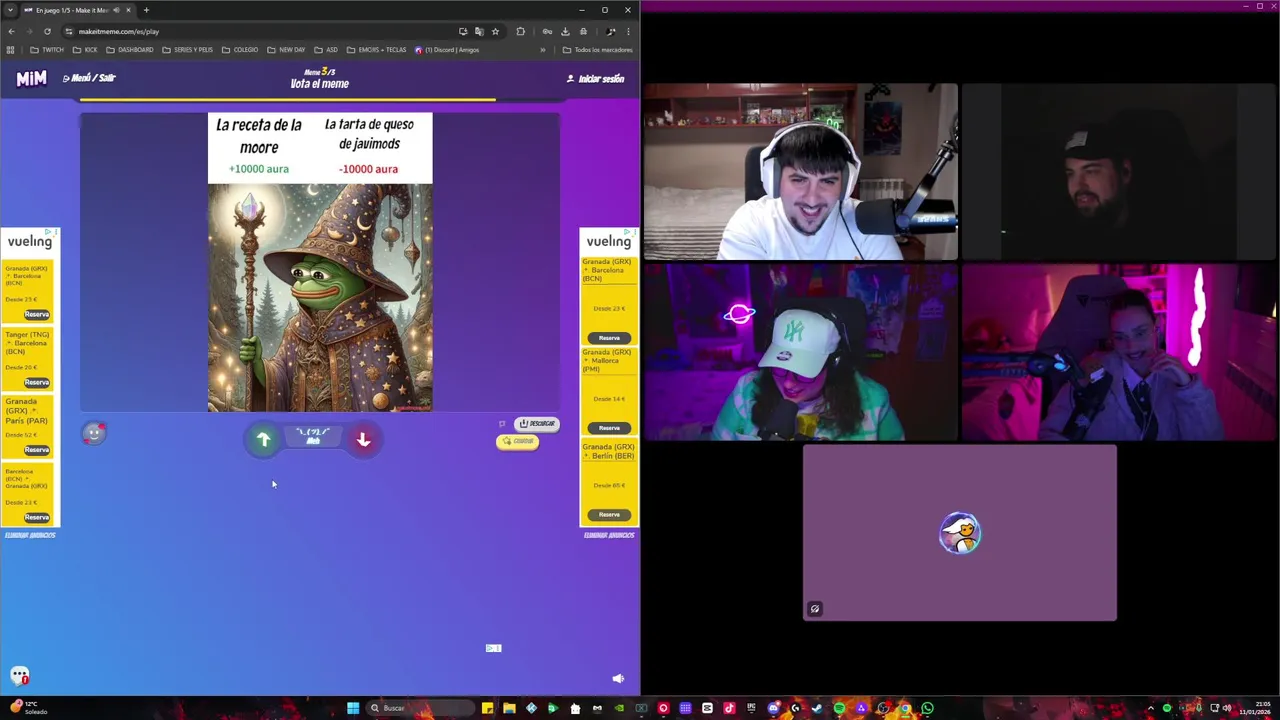Click the taskbar Buscar search box
Viewport: 1280px width, 720px height.
pos(418,708)
